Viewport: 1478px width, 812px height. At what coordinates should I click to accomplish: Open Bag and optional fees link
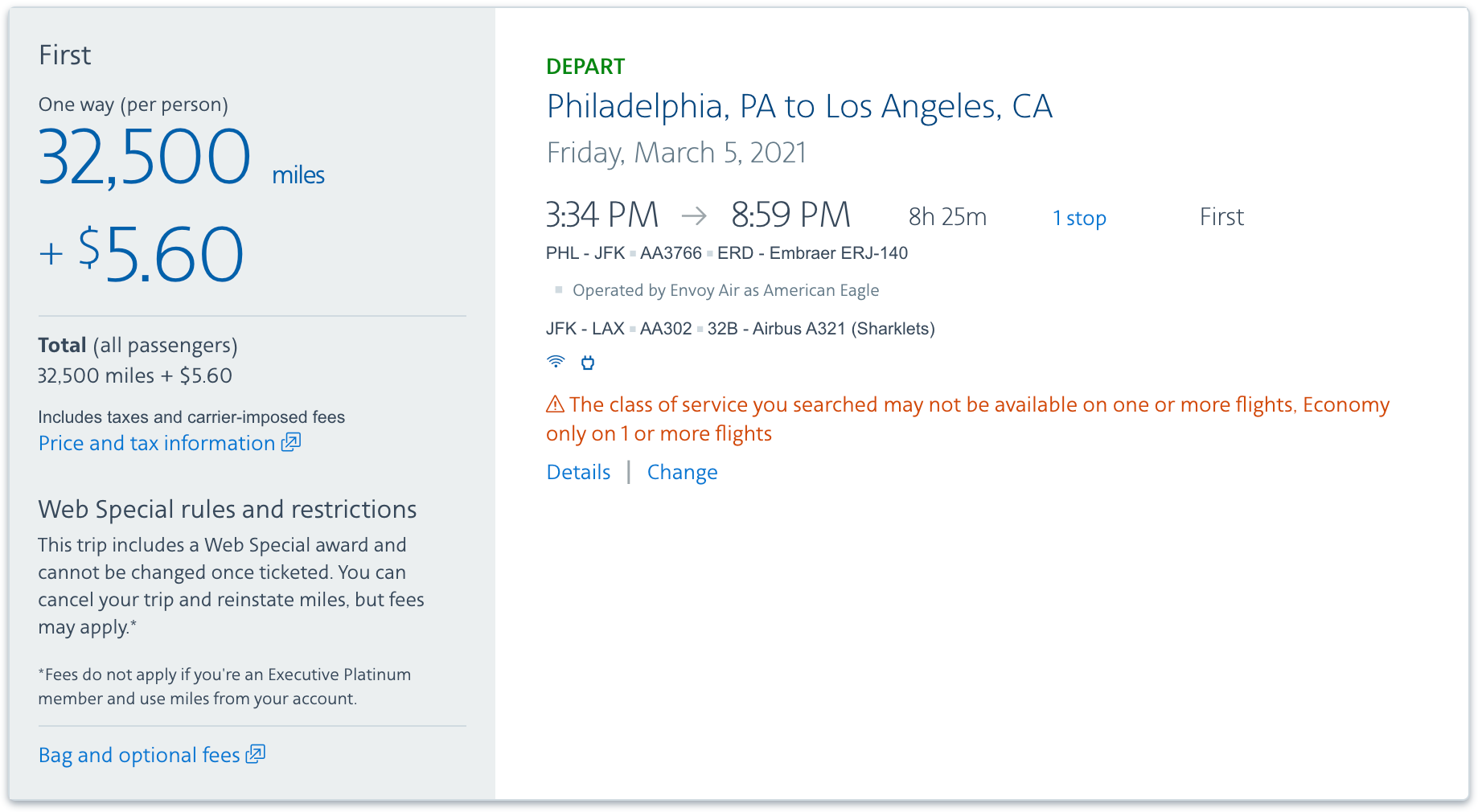pyautogui.click(x=139, y=755)
